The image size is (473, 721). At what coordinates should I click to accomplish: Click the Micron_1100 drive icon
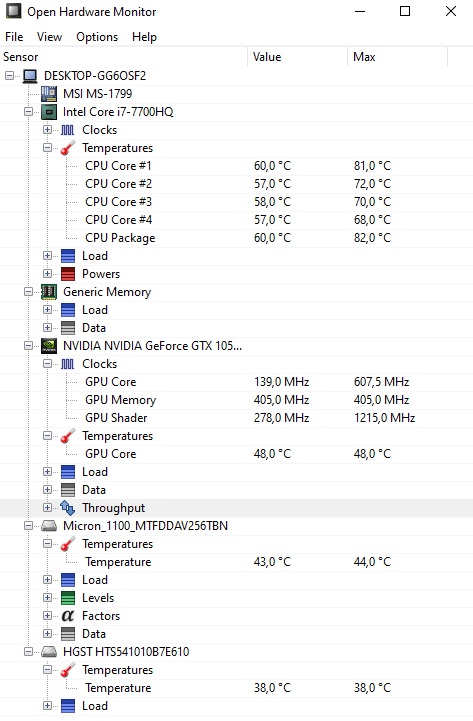pos(49,526)
